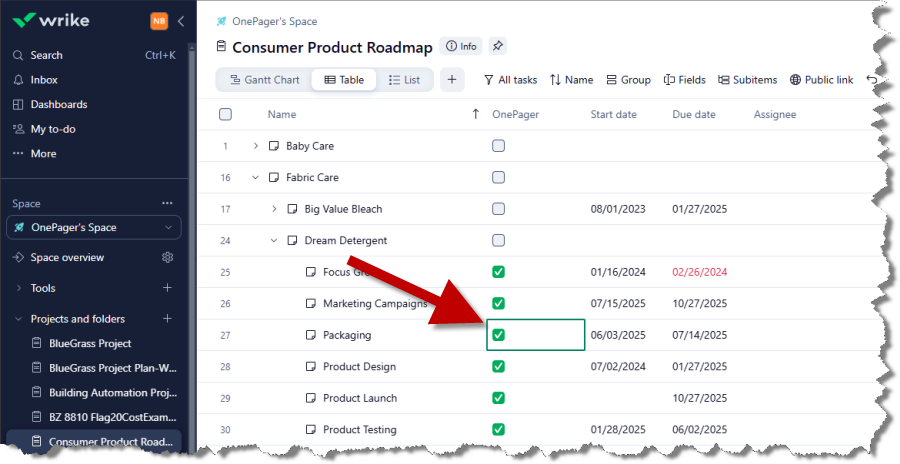
Task: Click the Assignee column header
Action: point(775,114)
